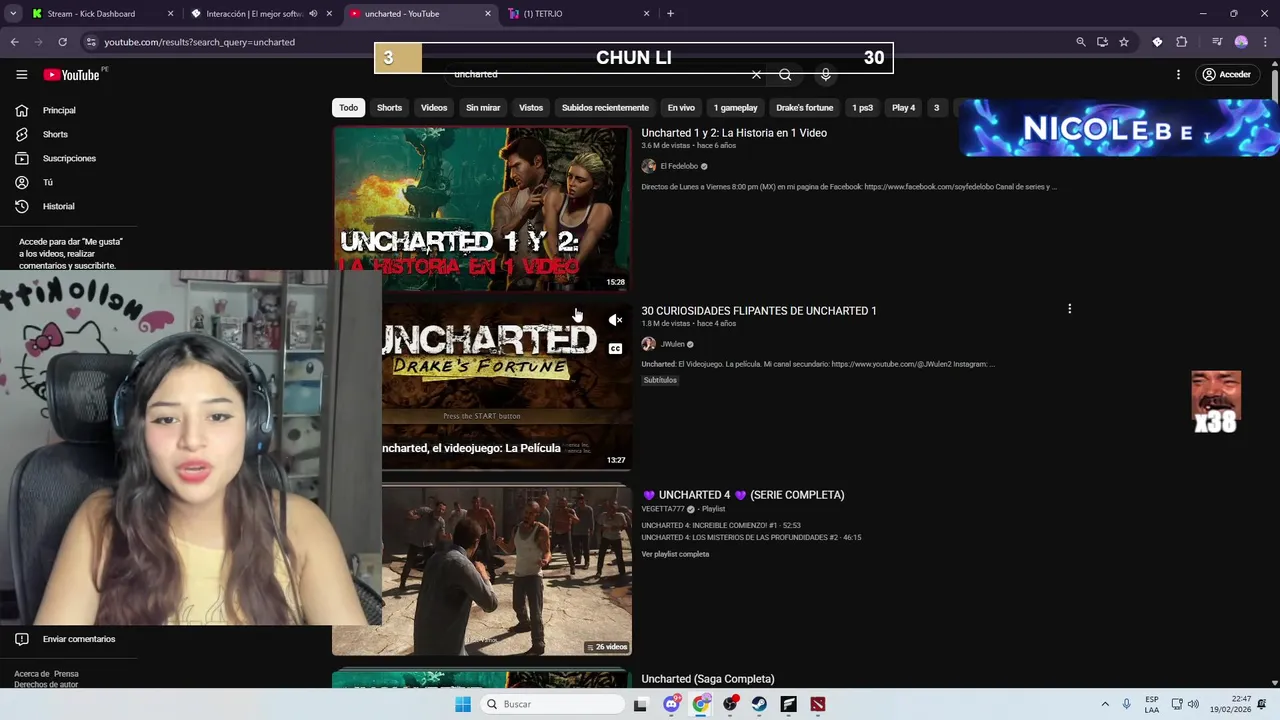Run search with the magnifier button
This screenshot has height=720, width=1280.
(x=785, y=74)
